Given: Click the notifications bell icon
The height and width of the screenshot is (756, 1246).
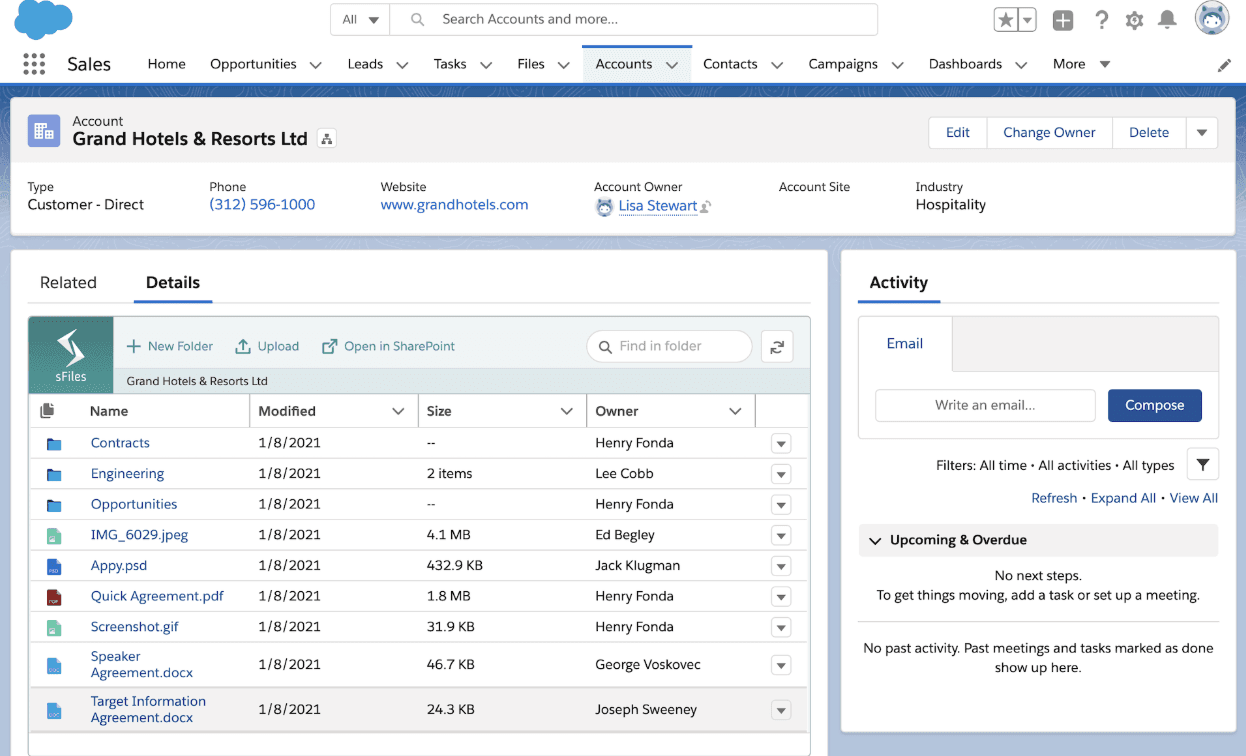Looking at the screenshot, I should coord(1166,20).
